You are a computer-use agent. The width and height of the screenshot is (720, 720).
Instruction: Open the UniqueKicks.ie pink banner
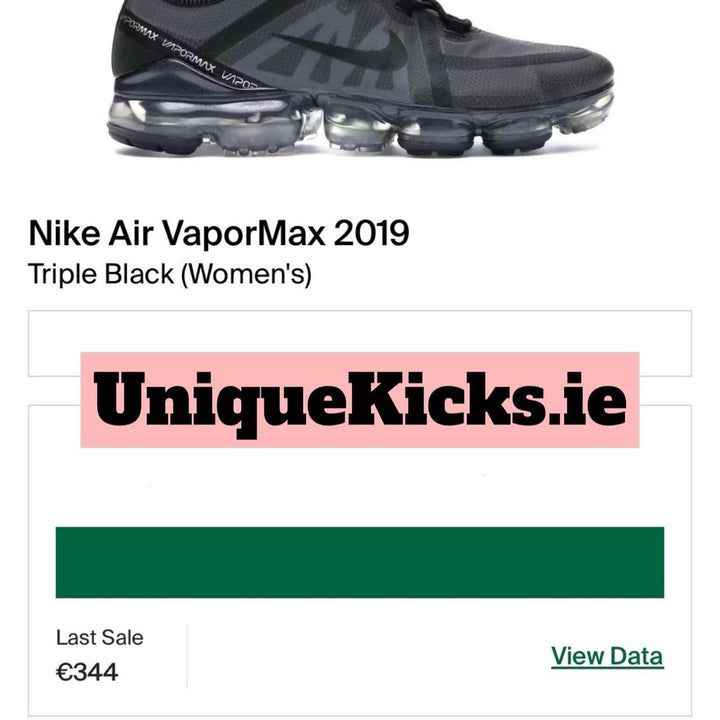(x=360, y=399)
